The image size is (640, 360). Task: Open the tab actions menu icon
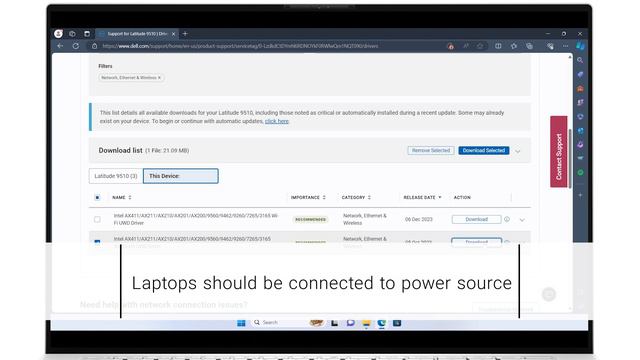tap(87, 34)
